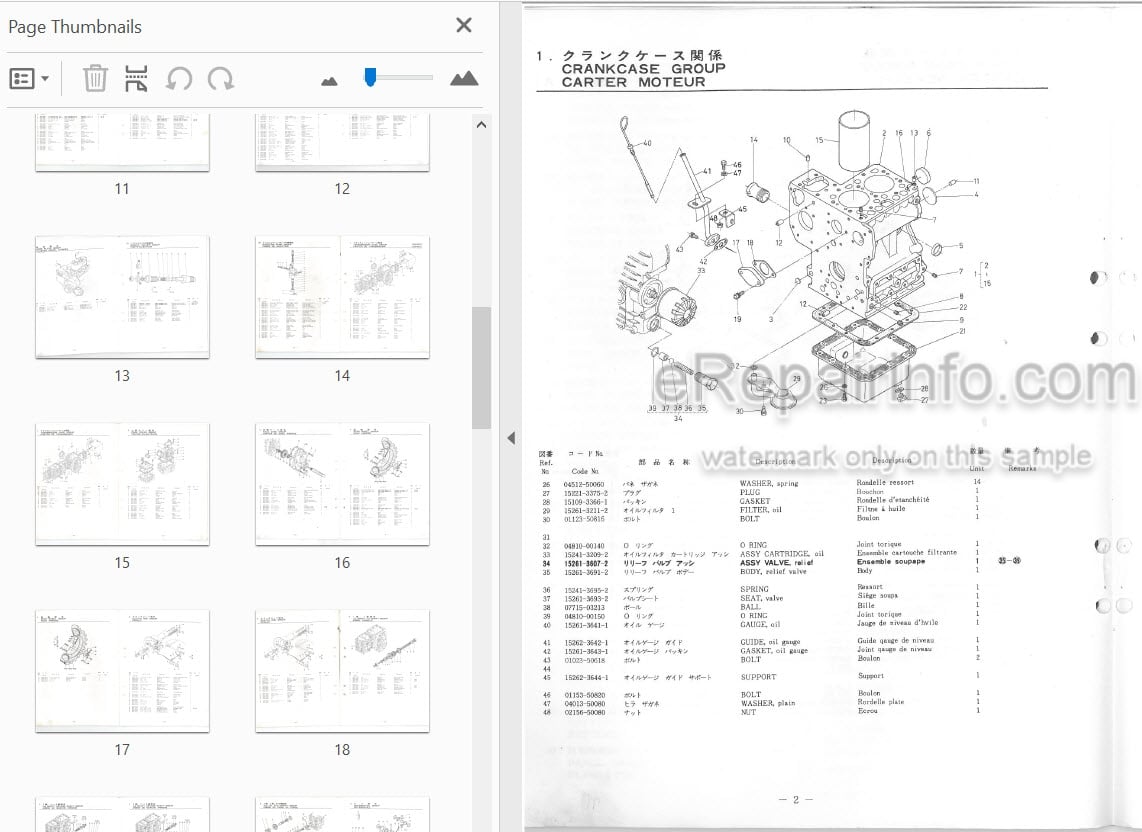
Task: Delete selected pages with trash icon
Action: pyautogui.click(x=95, y=78)
